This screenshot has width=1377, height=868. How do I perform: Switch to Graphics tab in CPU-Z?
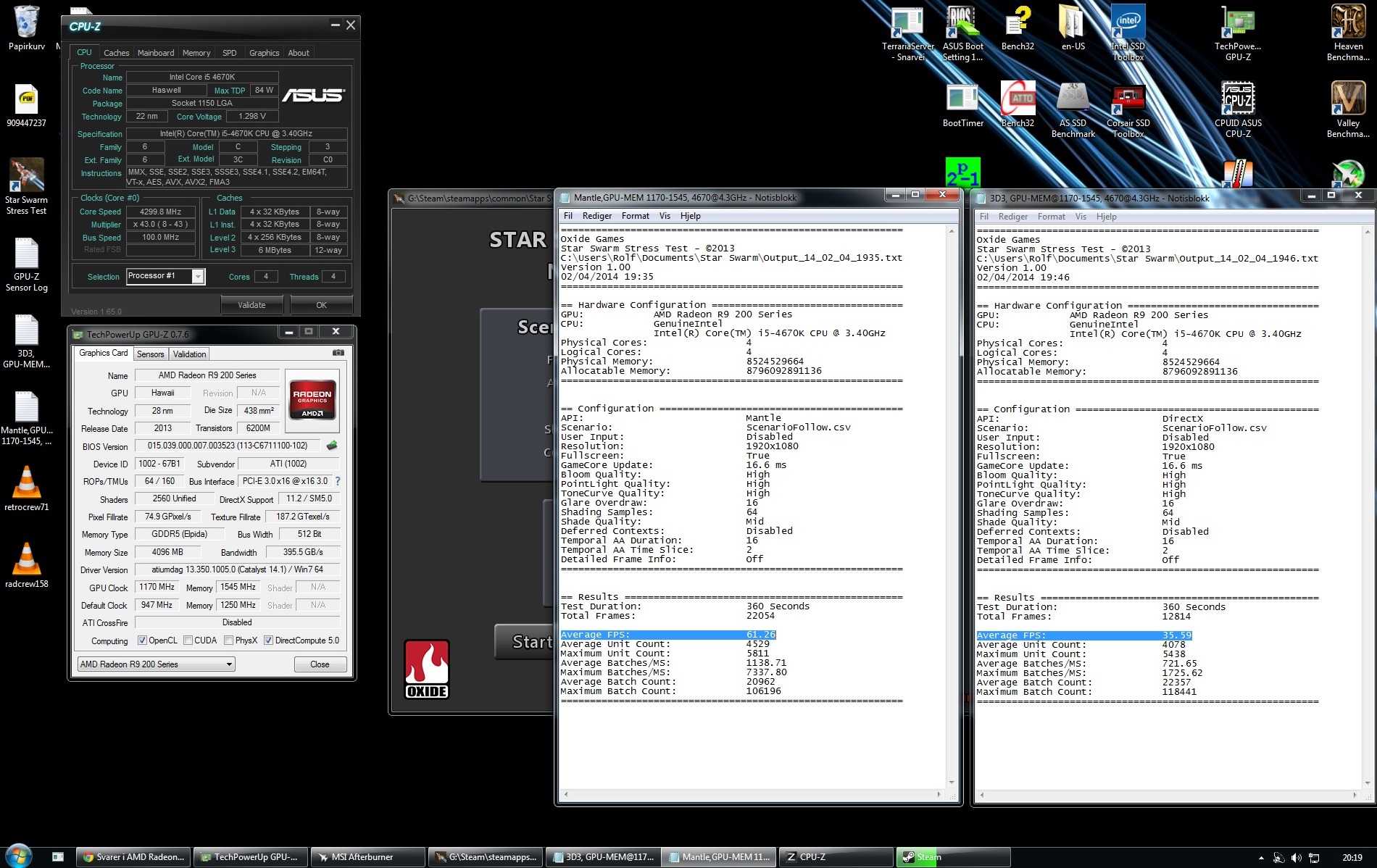pyautogui.click(x=265, y=53)
